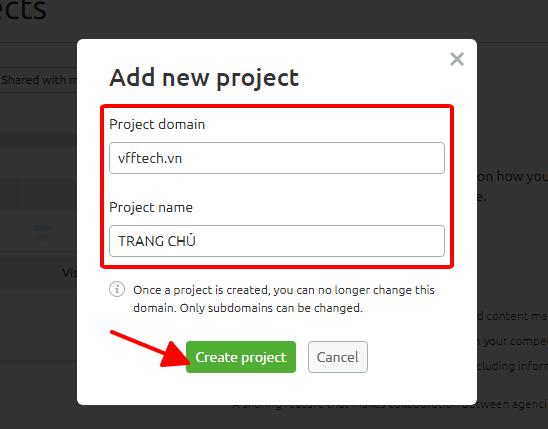The image size is (548, 429).
Task: Dismiss the dialog using the Cancel button
Action: tap(338, 357)
